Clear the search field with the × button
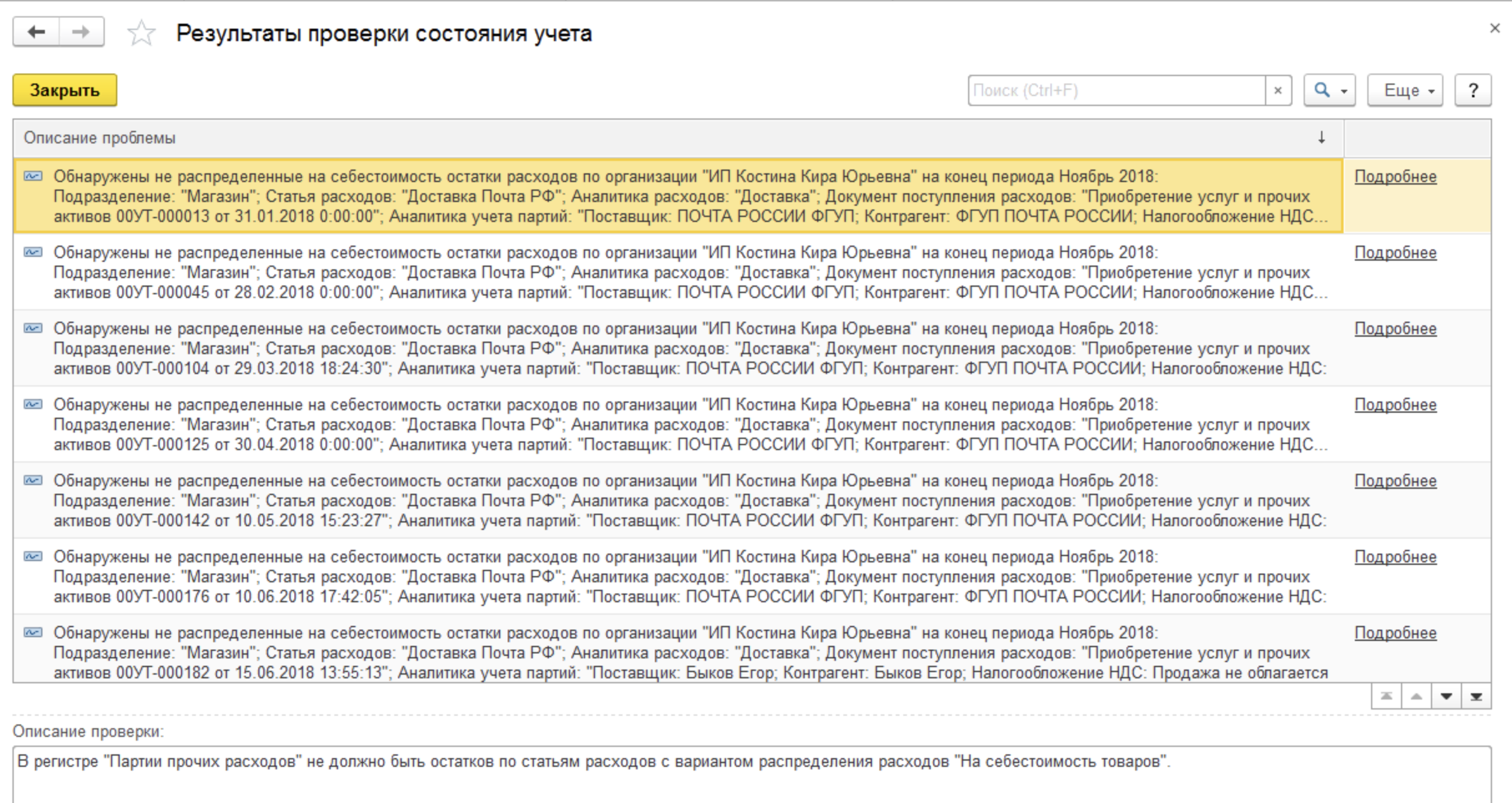Screen dimensions: 1512x803 [1278, 90]
